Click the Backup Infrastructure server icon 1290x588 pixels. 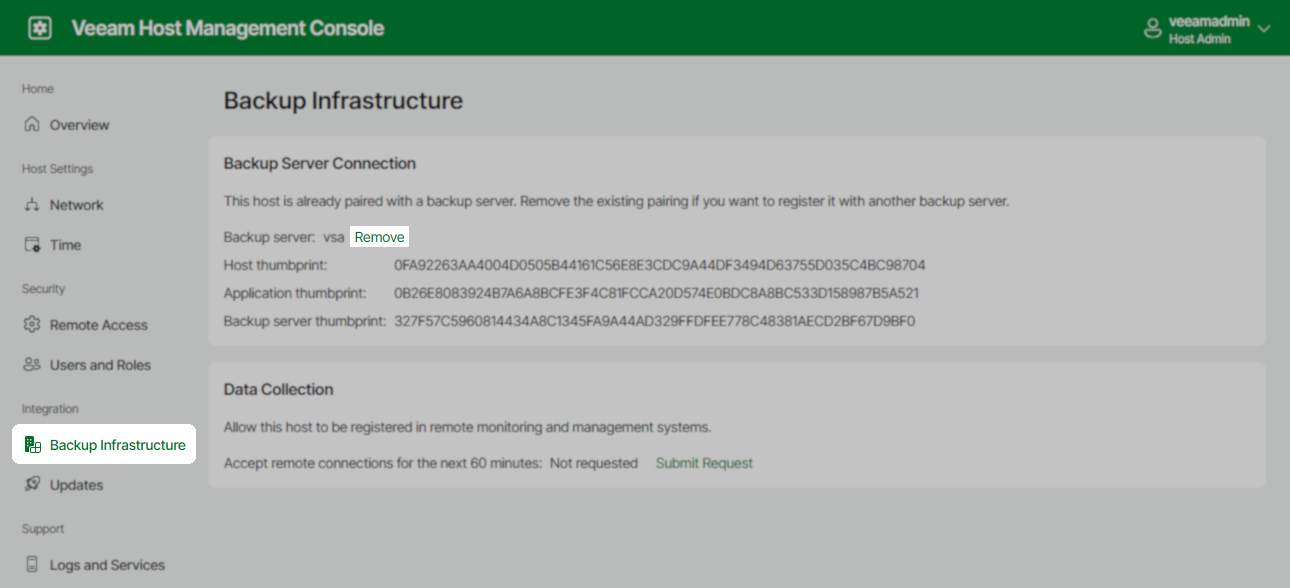33,443
